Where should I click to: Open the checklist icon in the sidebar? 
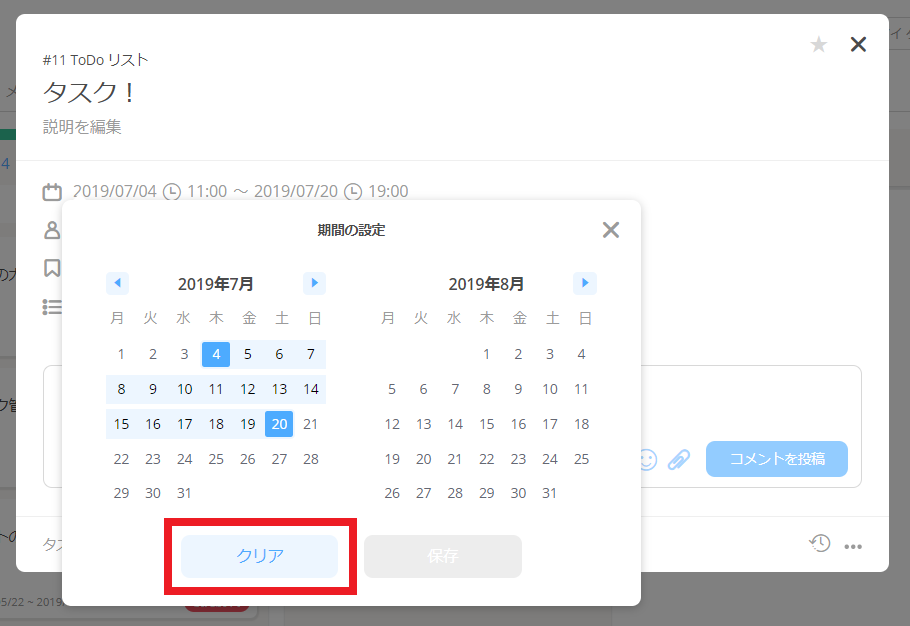coord(51,306)
